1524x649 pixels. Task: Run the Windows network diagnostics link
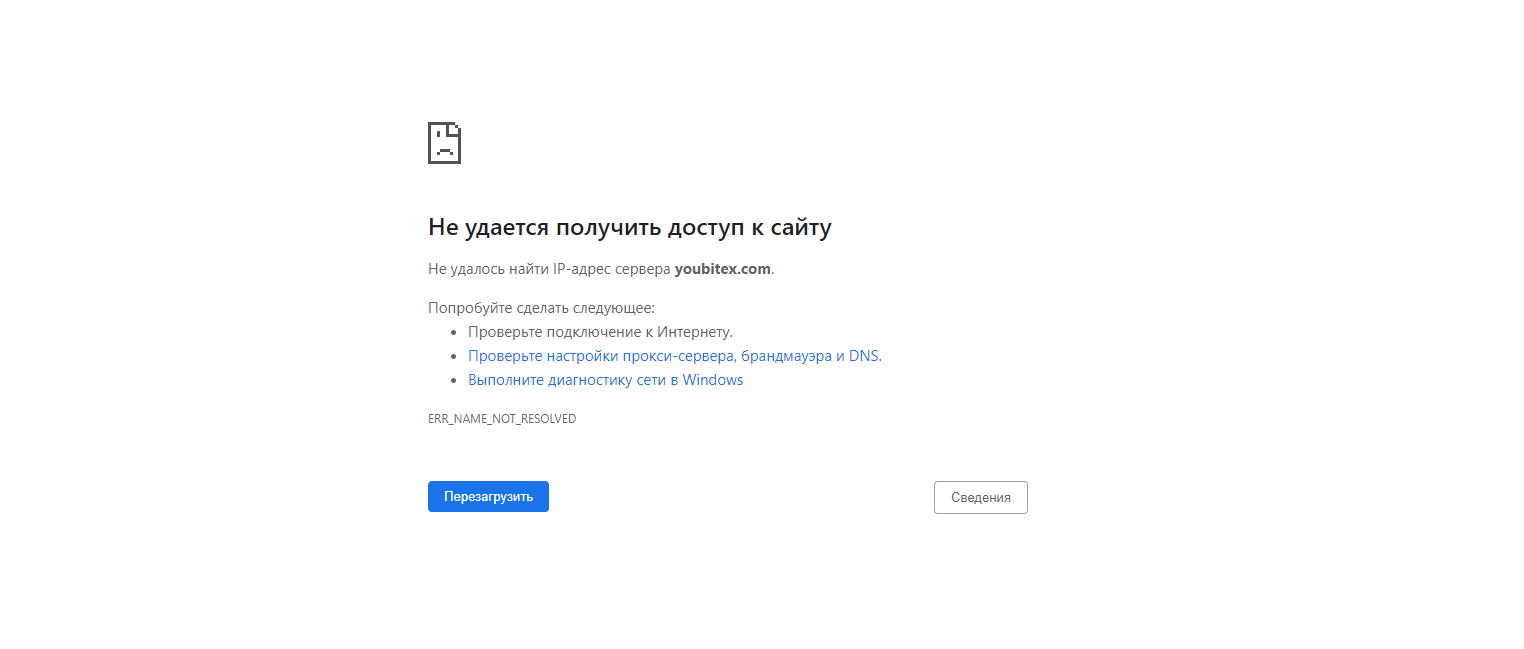tap(605, 380)
